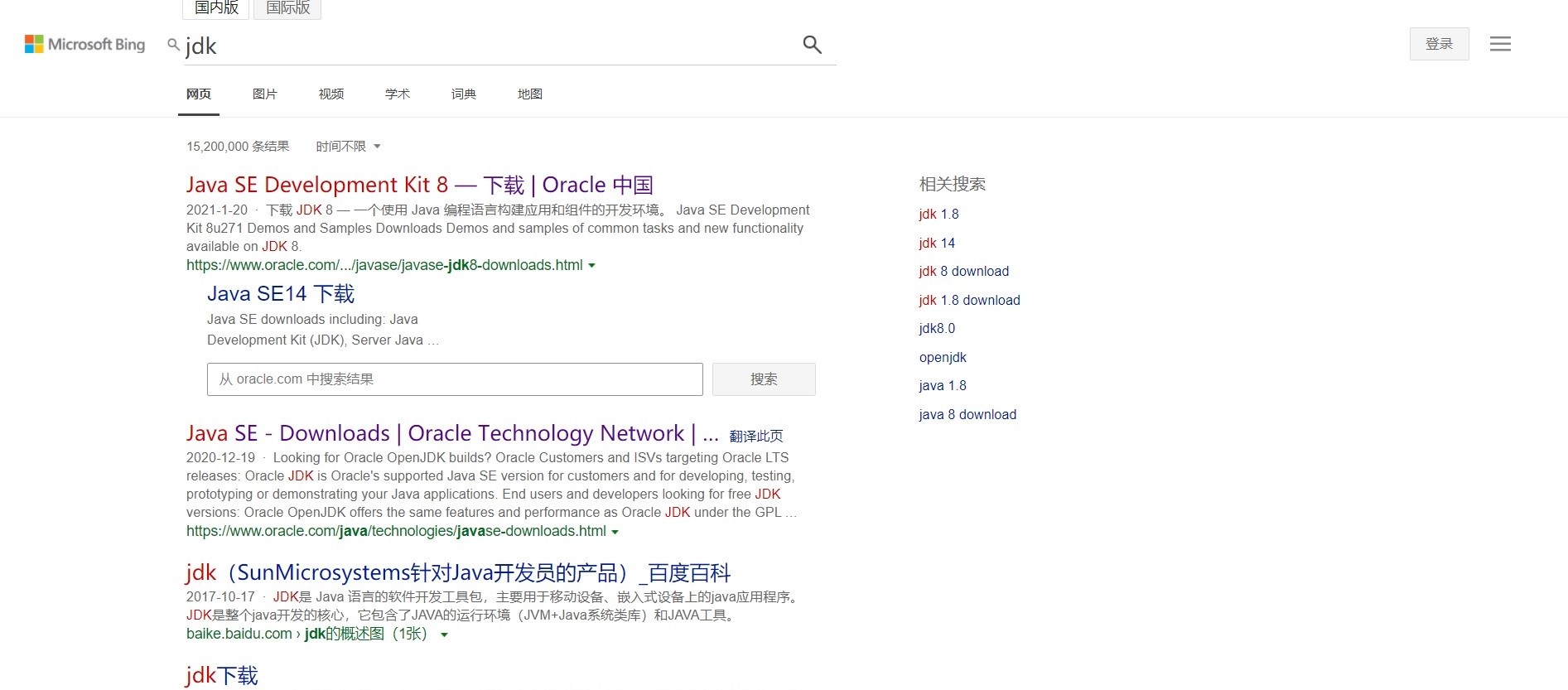Select the 网页 search tab
1568x690 pixels.
tap(199, 94)
